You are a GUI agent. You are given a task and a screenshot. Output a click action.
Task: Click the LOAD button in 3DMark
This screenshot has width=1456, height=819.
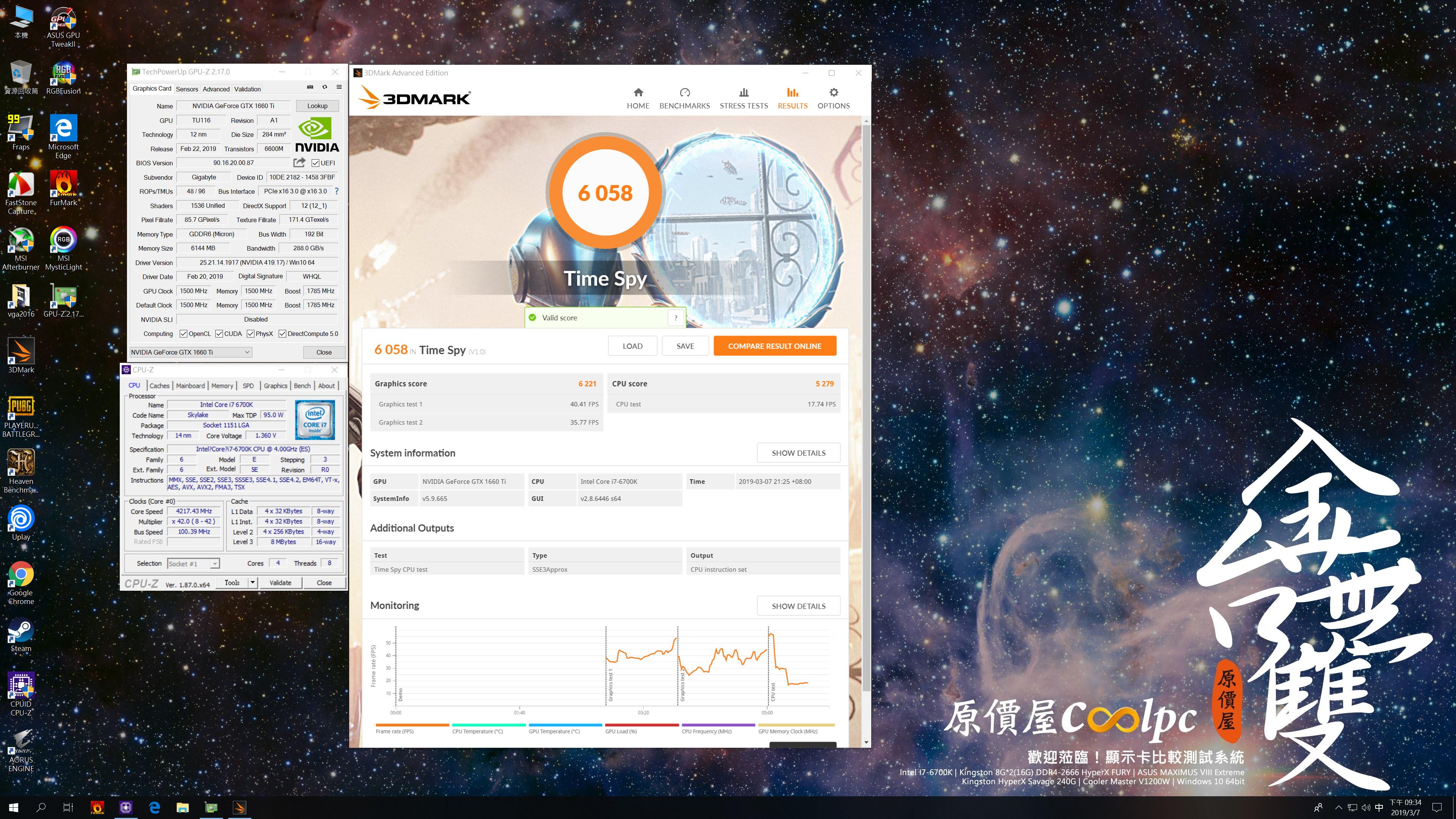(x=632, y=346)
